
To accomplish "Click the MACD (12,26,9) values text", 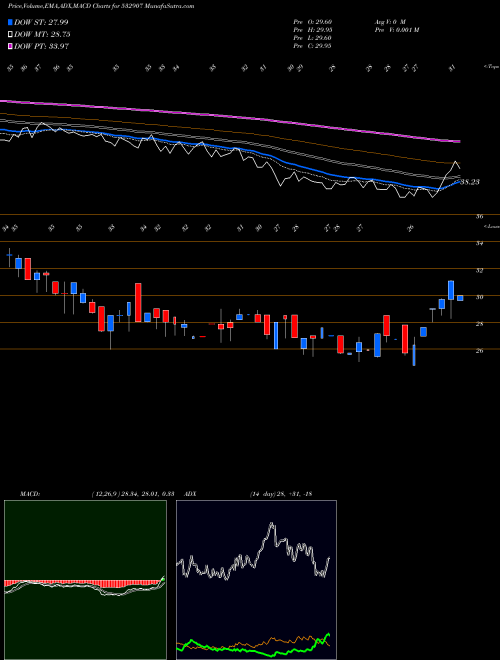I will coord(133,494).
